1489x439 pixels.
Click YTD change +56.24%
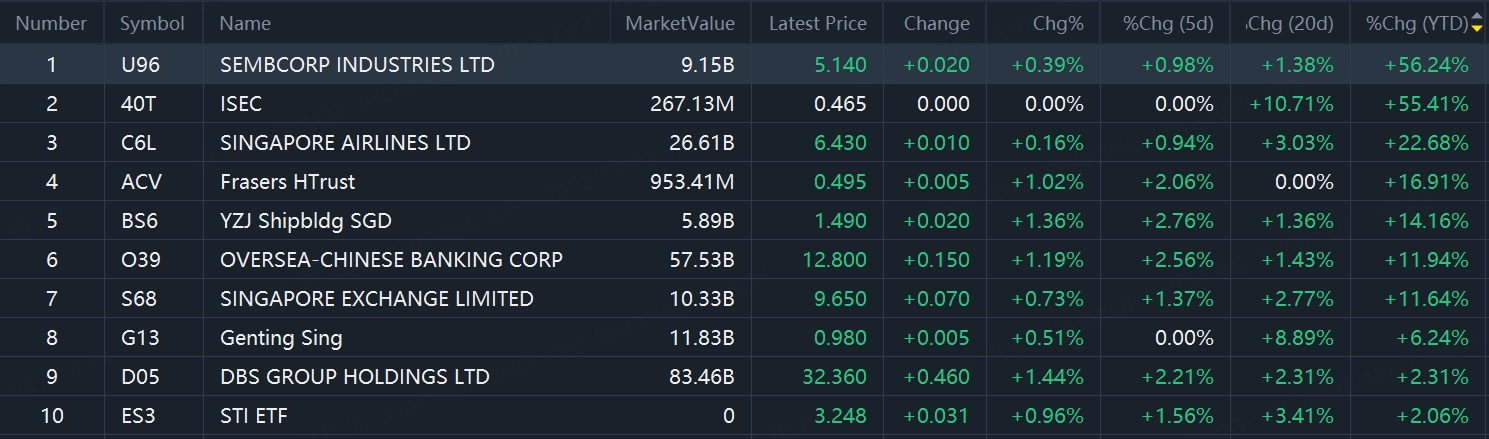(x=1427, y=65)
